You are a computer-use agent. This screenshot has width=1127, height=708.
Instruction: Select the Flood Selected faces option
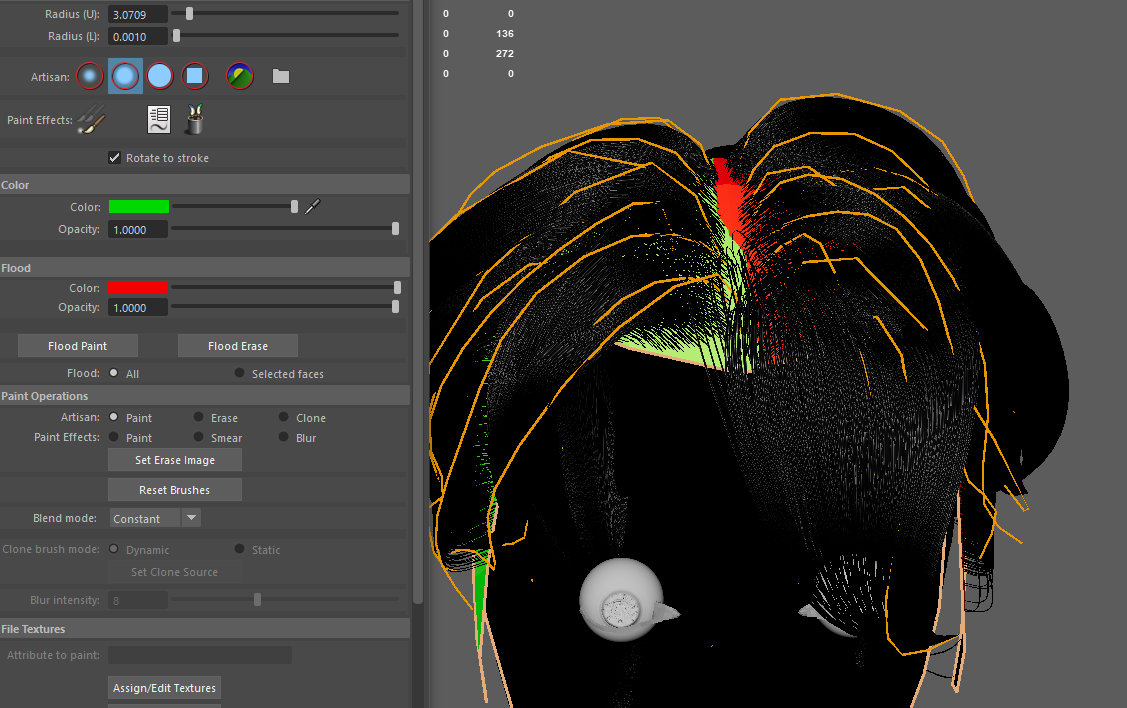[x=240, y=374]
